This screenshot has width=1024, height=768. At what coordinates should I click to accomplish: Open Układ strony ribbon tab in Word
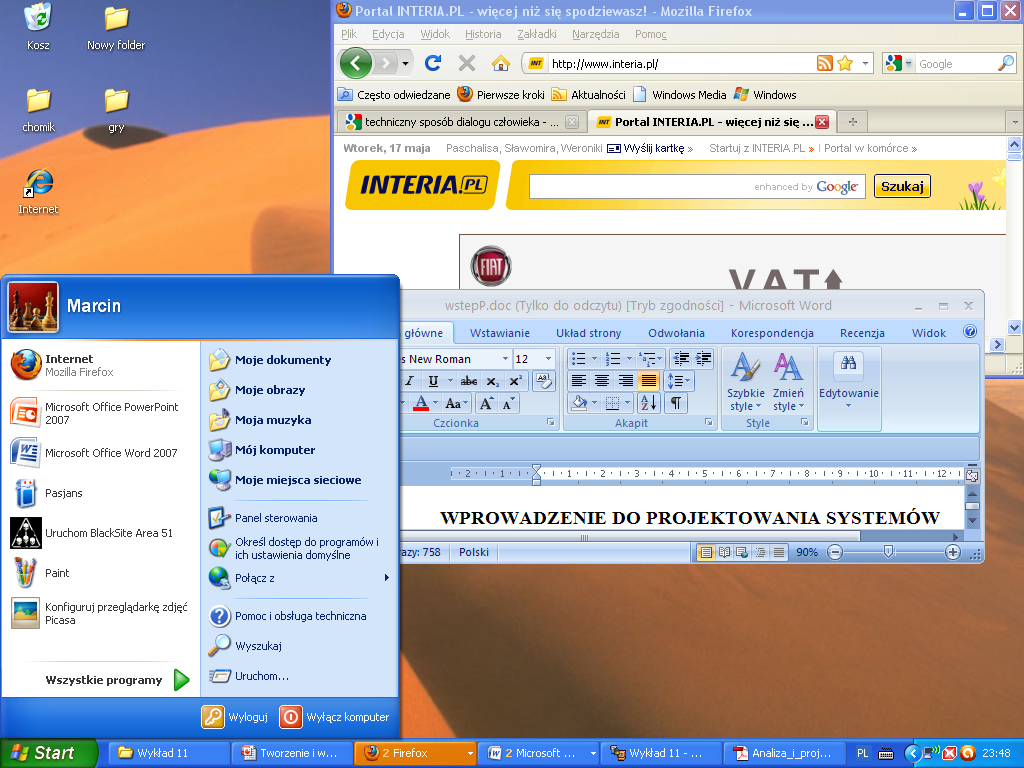click(588, 333)
